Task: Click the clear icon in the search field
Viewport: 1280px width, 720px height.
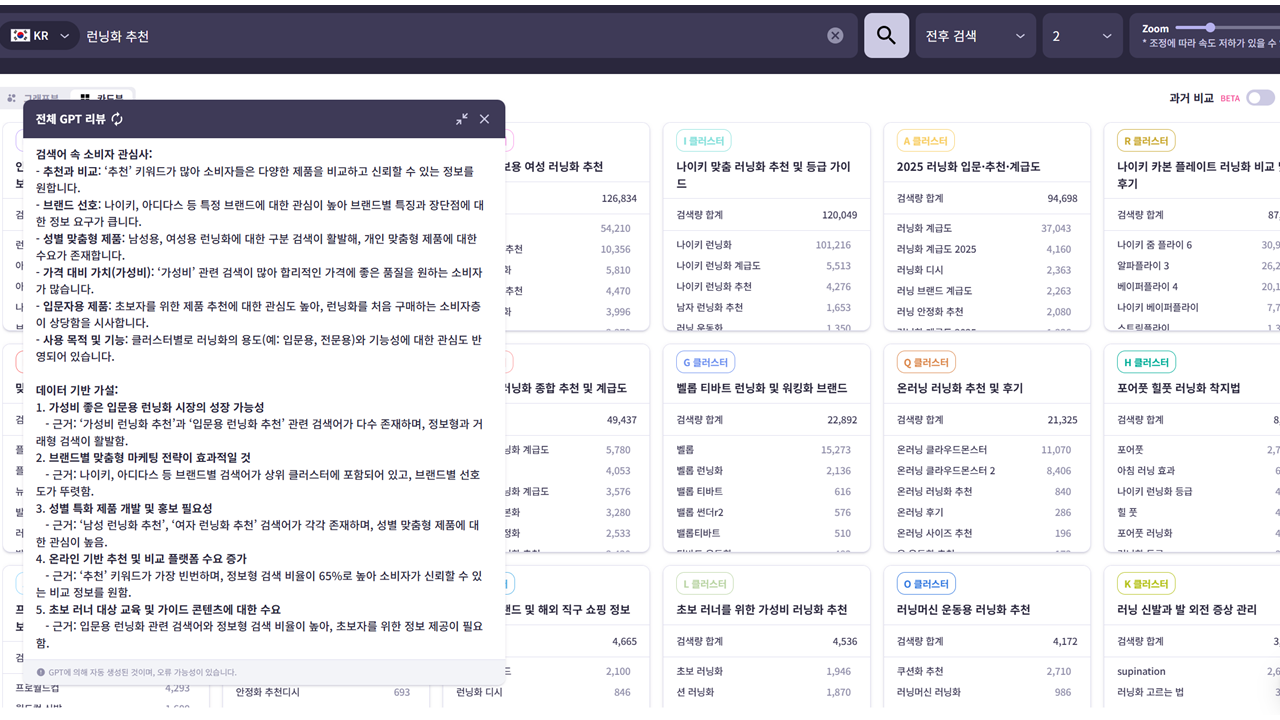Action: pos(836,34)
